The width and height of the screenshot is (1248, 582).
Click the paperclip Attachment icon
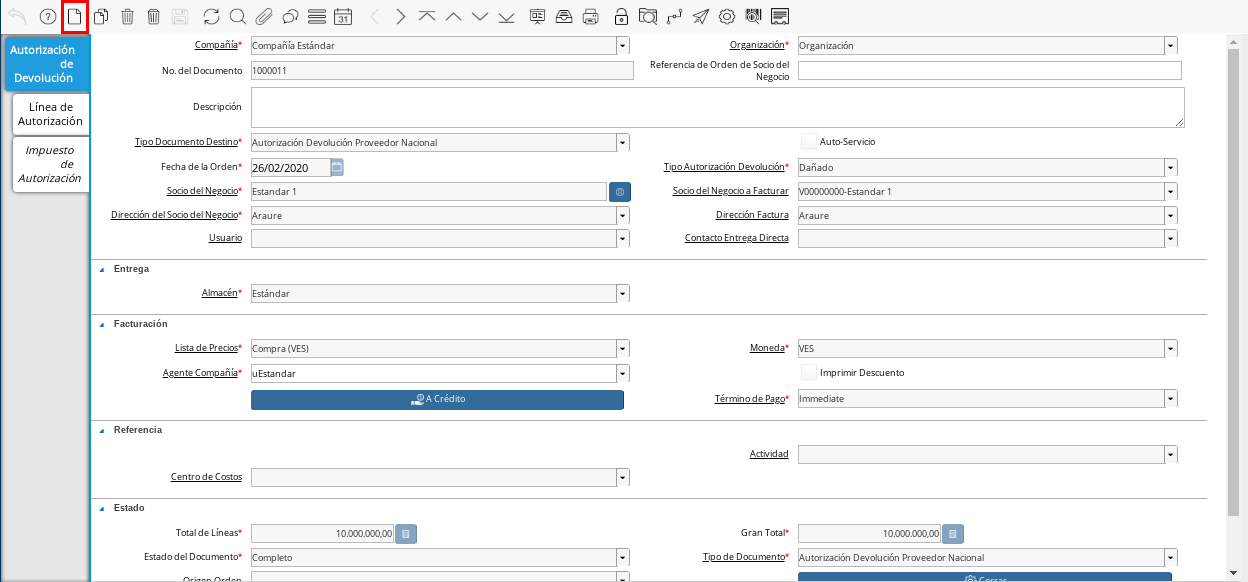(x=264, y=16)
